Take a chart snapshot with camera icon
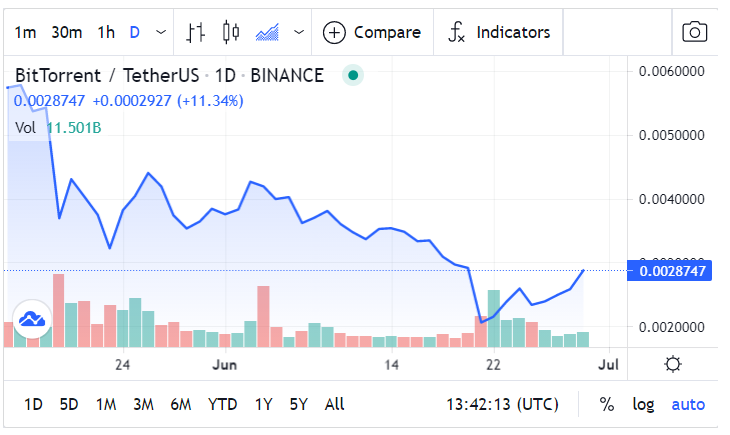The image size is (730, 435). click(695, 33)
